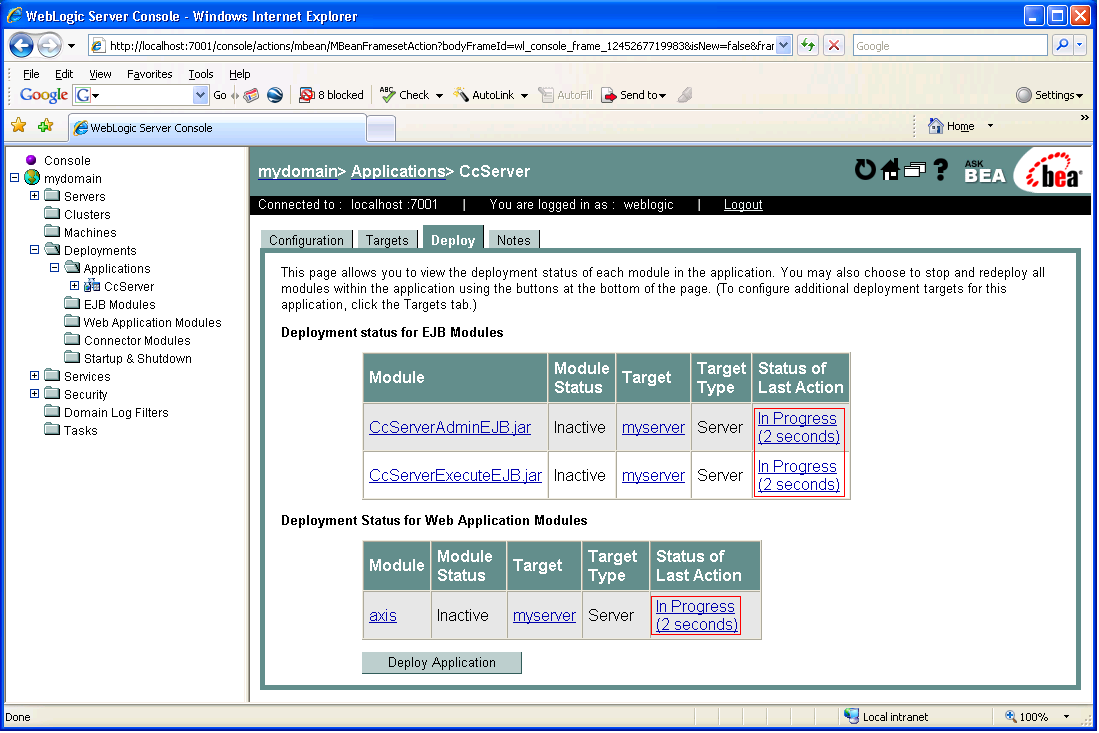Switch to the Configuration tab
Viewport: 1099px width, 733px height.
coord(305,240)
